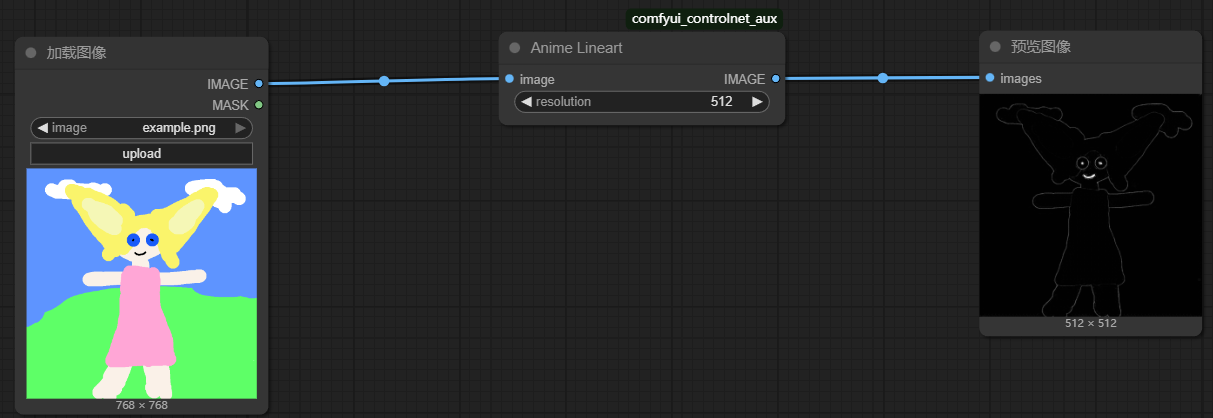
Task: Click the IMAGE output port on Anime Lineart
Action: pyautogui.click(x=776, y=79)
